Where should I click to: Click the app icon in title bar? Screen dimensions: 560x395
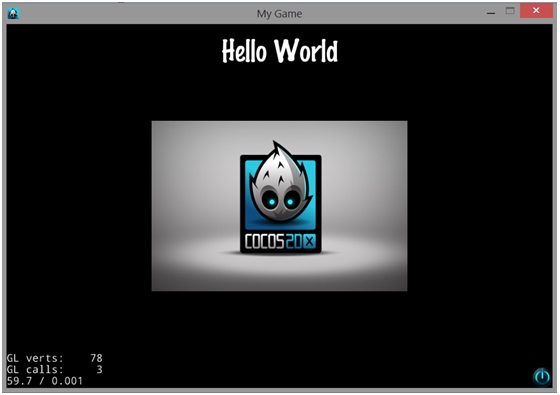[13, 14]
